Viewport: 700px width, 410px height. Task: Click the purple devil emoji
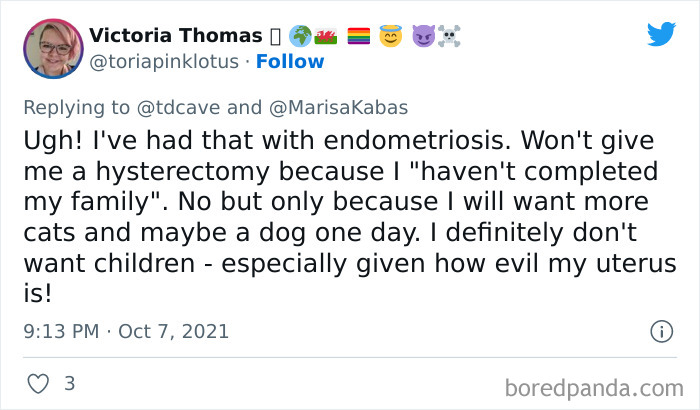click(x=423, y=37)
